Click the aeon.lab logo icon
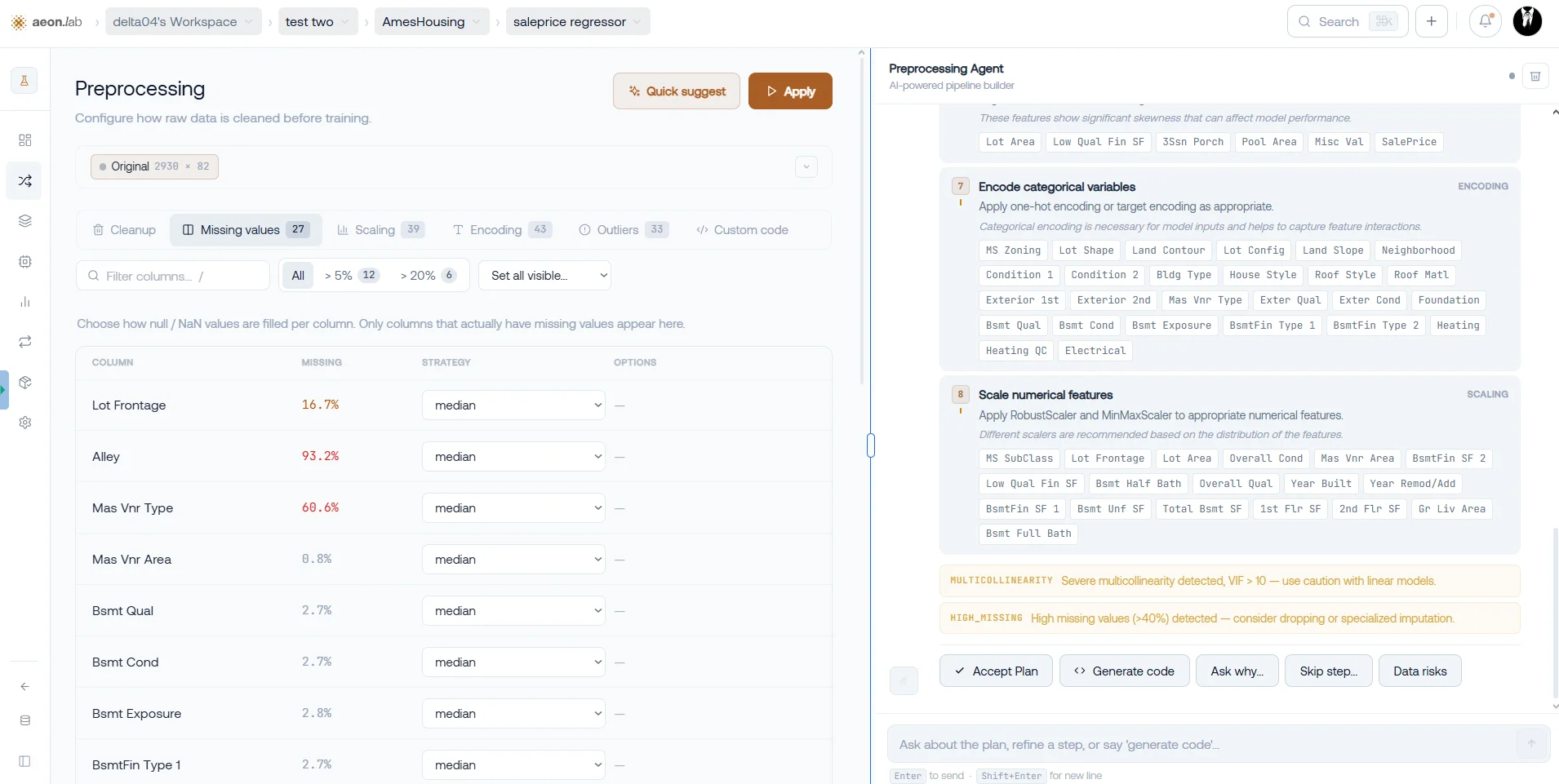The width and height of the screenshot is (1559, 784). 18,22
